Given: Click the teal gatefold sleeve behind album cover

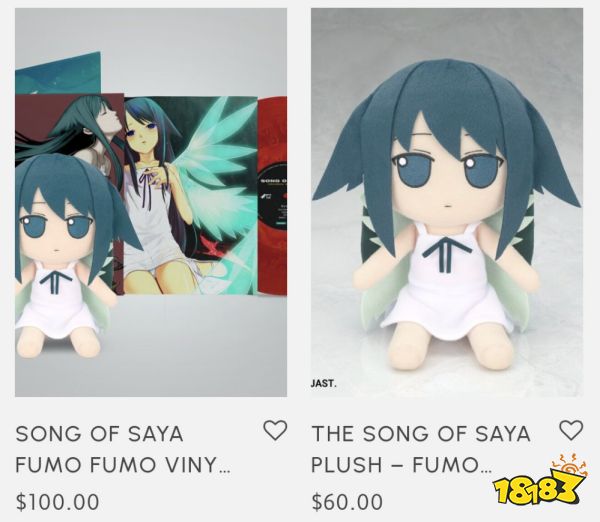Looking at the screenshot, I should pyautogui.click(x=58, y=73).
